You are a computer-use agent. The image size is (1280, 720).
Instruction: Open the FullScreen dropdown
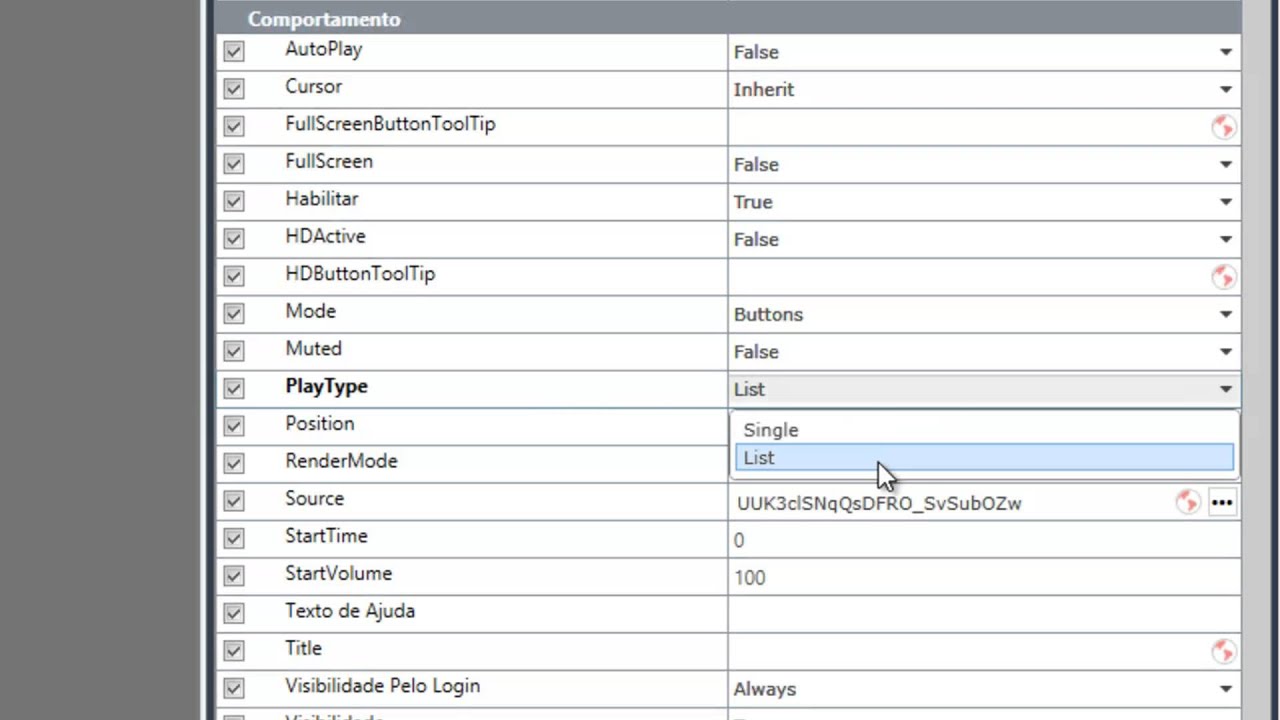pos(984,164)
